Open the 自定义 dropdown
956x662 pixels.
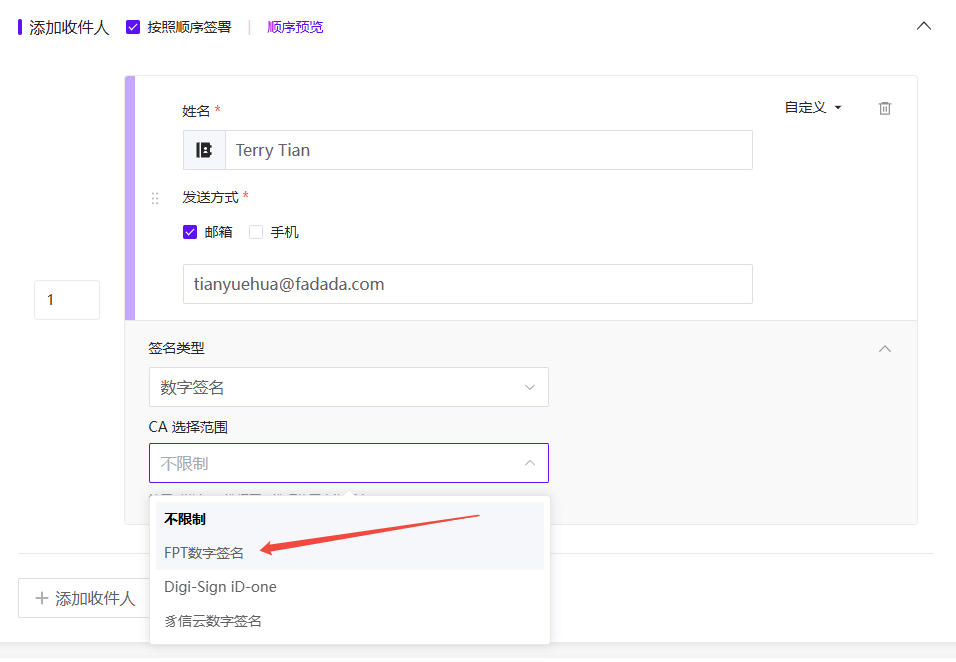pyautogui.click(x=813, y=107)
